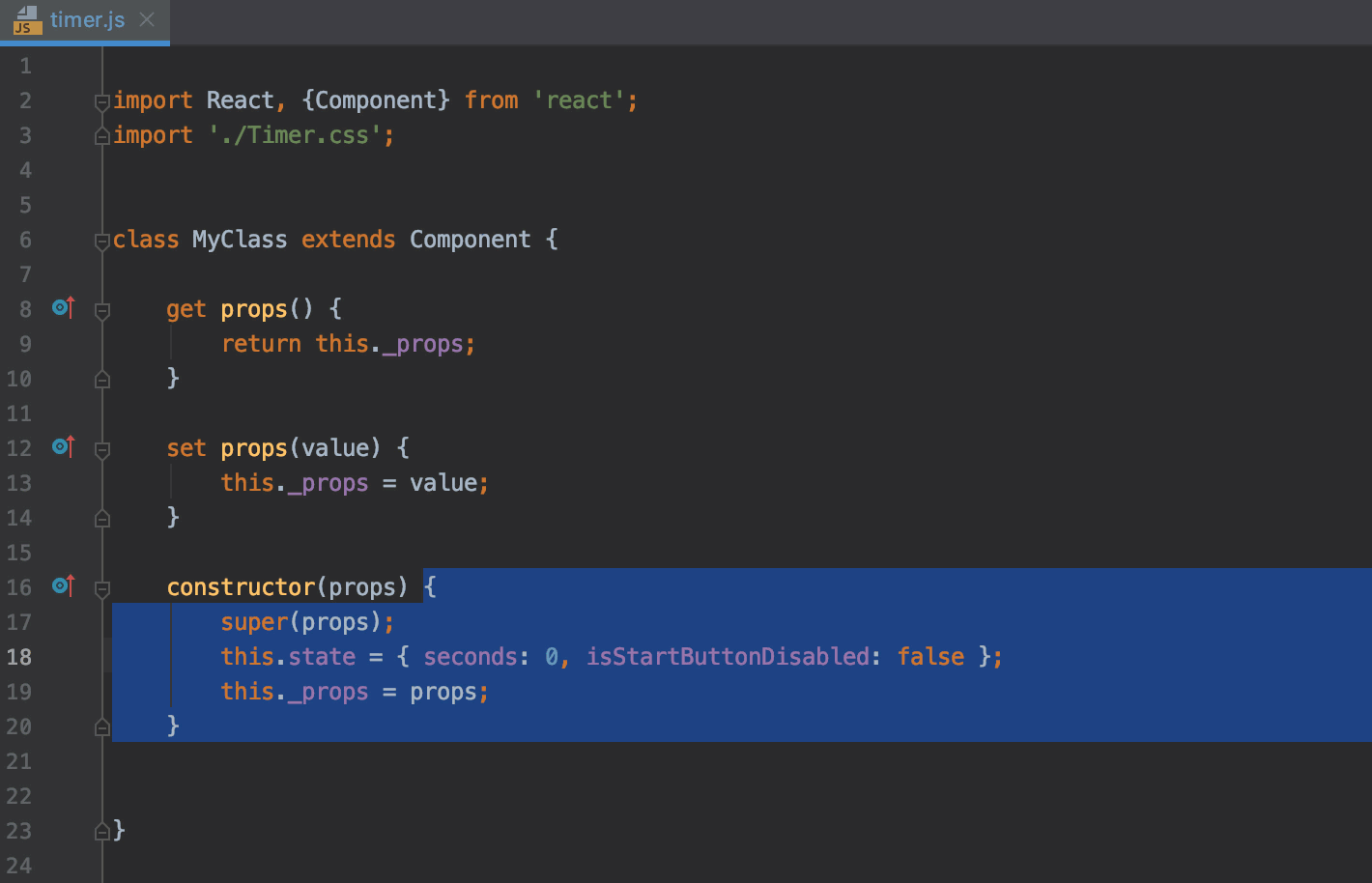Click the false value in the state object
This screenshot has height=883, width=1372.
(x=929, y=656)
